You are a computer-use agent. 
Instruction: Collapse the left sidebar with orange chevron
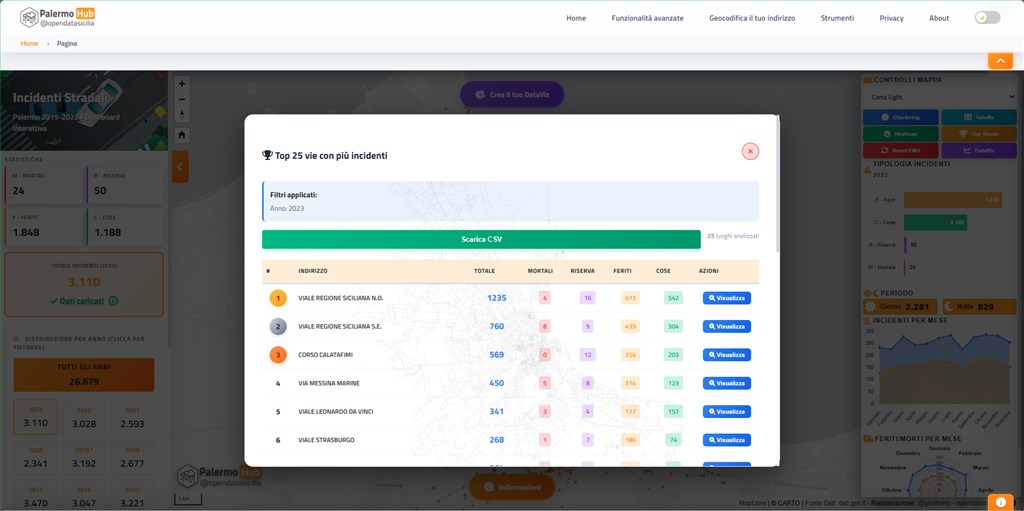180,166
